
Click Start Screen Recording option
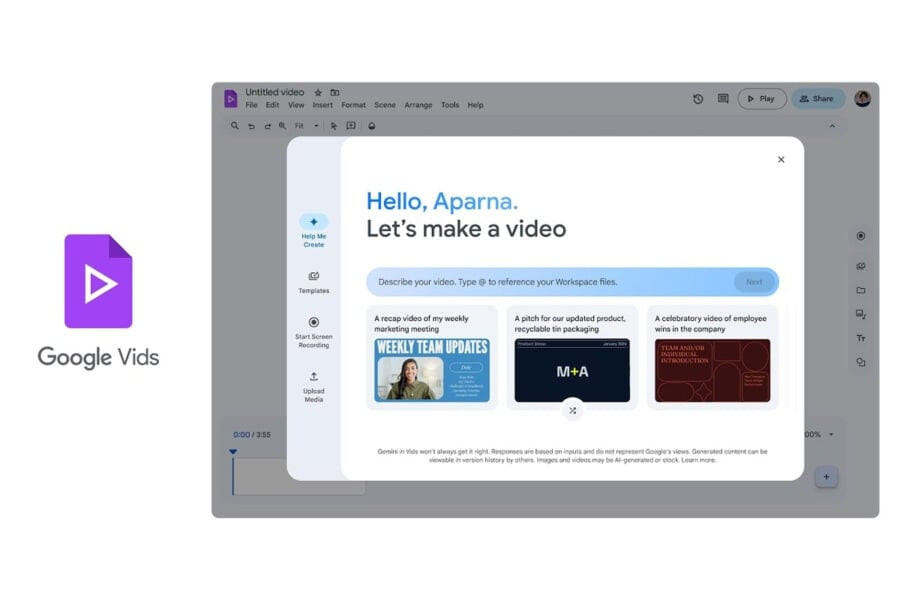point(313,332)
